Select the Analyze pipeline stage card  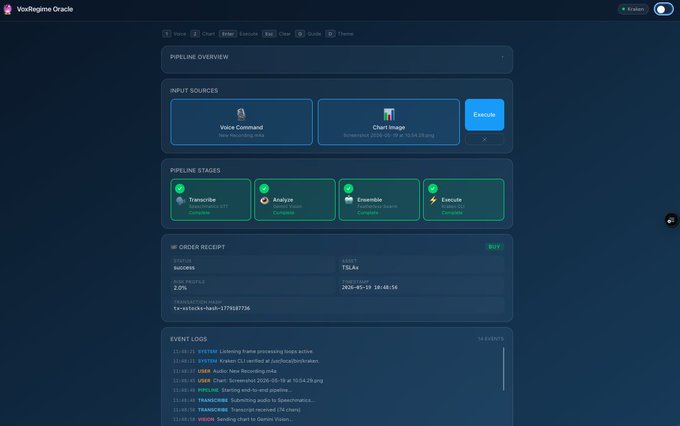295,200
